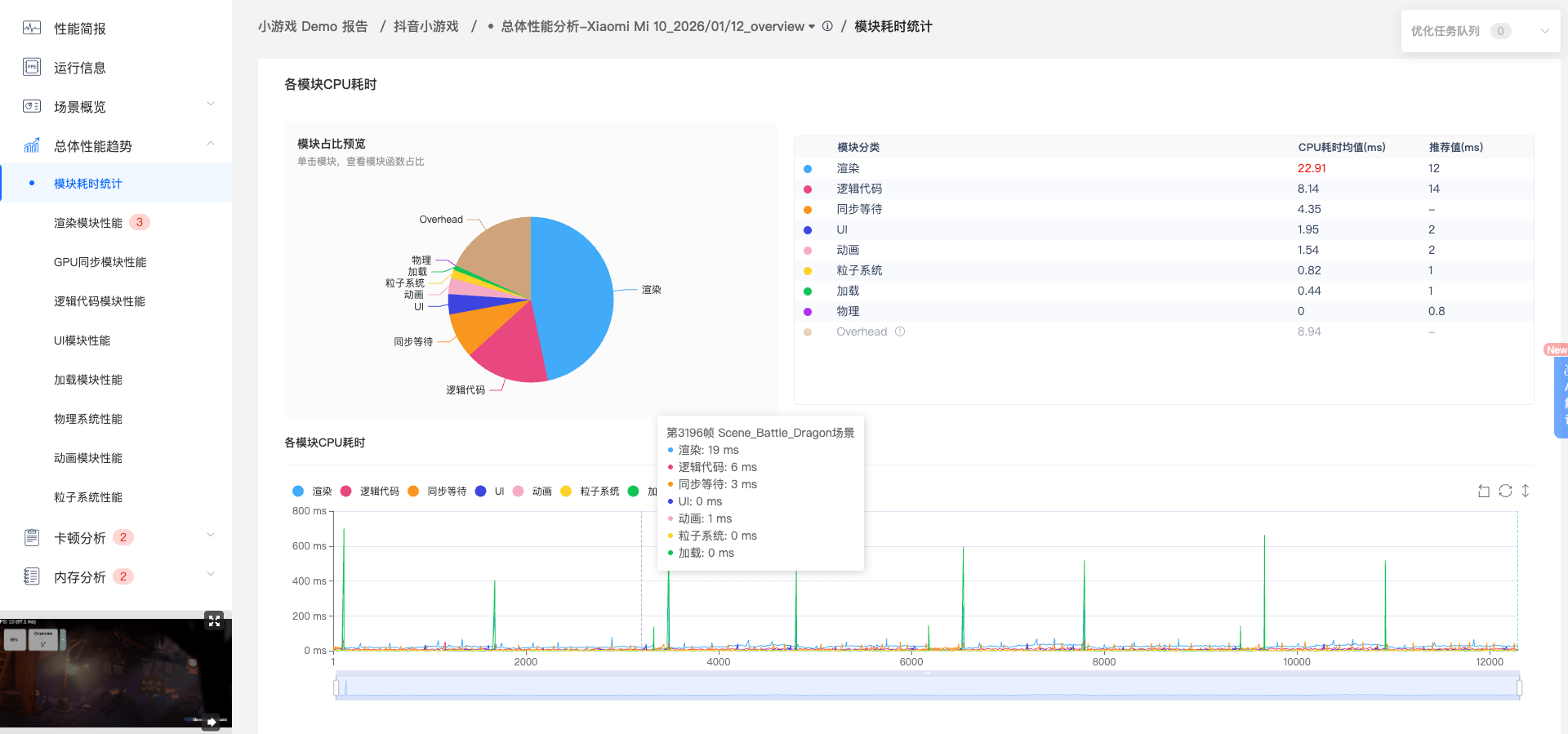Click the Overhead info icon in table
The image size is (1568, 734).
click(x=900, y=331)
